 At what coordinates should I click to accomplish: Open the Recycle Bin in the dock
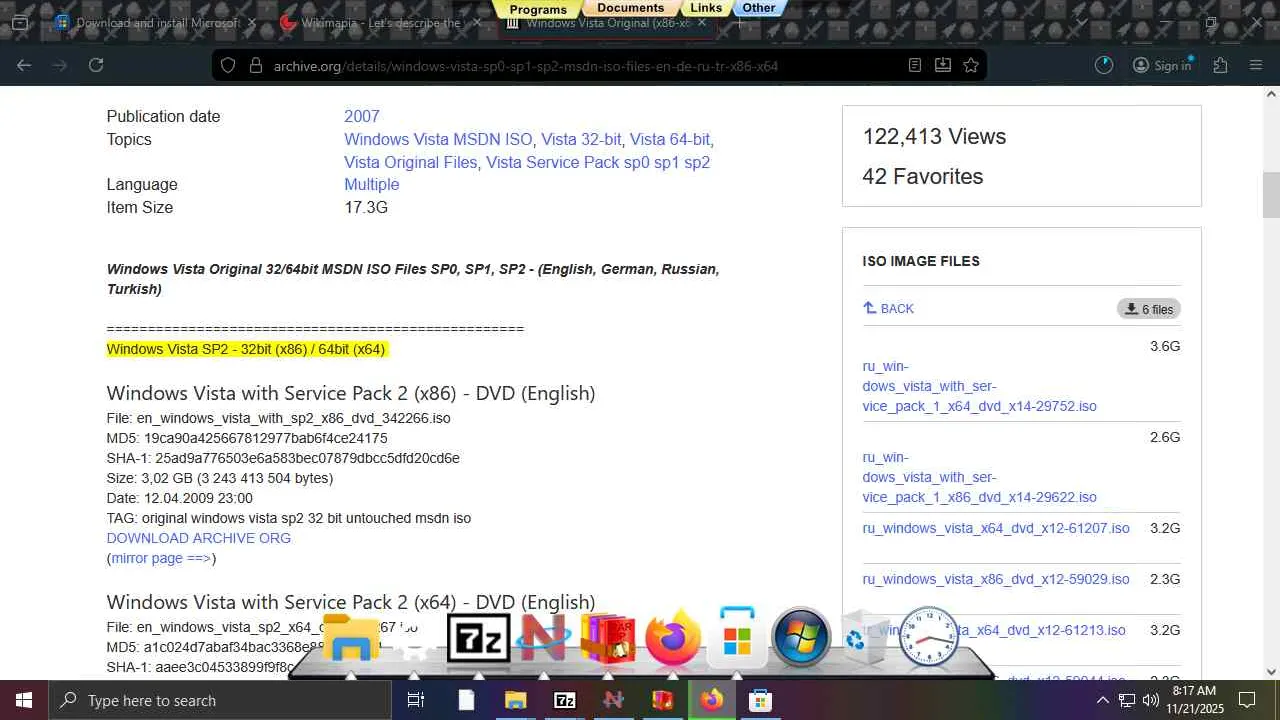tap(864, 638)
